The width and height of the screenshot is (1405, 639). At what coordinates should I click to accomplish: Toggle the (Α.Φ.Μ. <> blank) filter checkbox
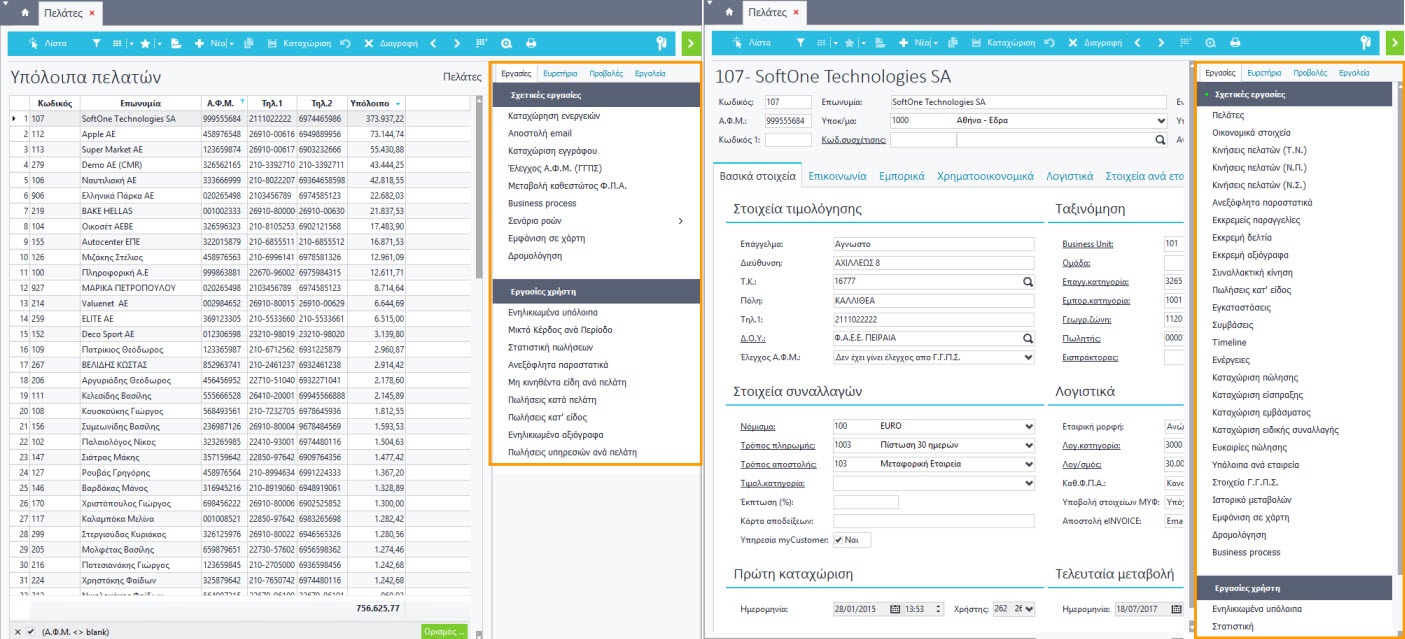pos(30,631)
